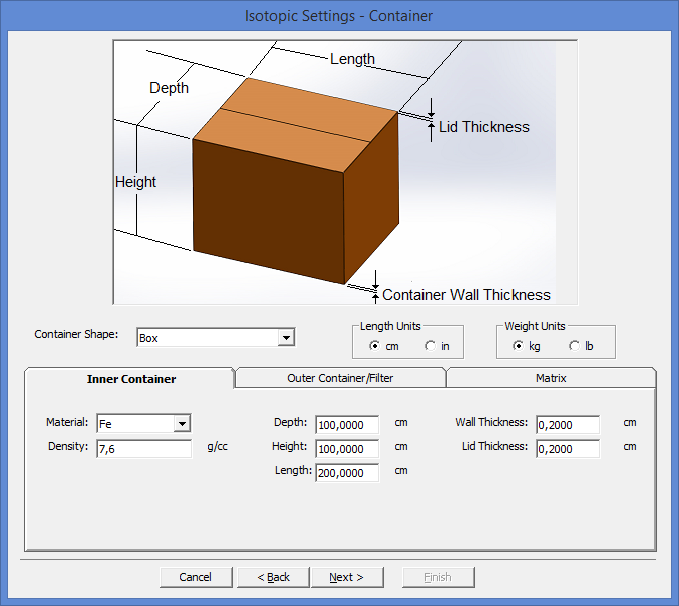Viewport: 679px width, 606px height.
Task: Edit the Wall Thickness field
Action: (568, 425)
